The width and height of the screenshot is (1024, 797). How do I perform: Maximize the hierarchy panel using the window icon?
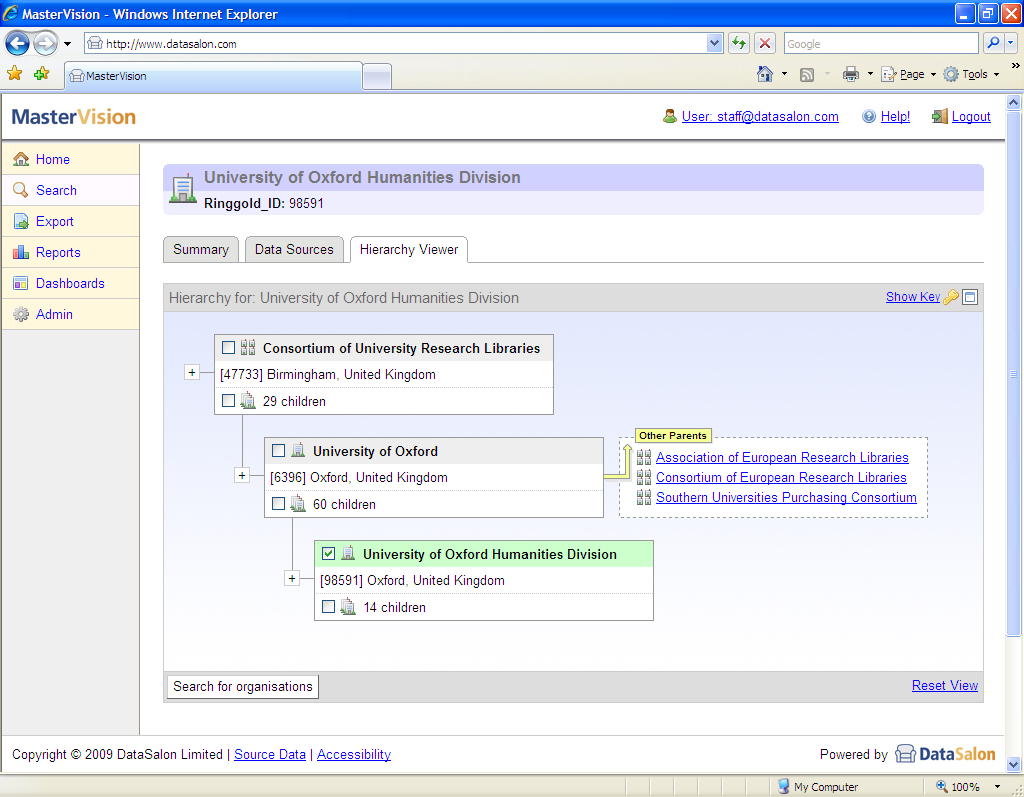[x=970, y=297]
